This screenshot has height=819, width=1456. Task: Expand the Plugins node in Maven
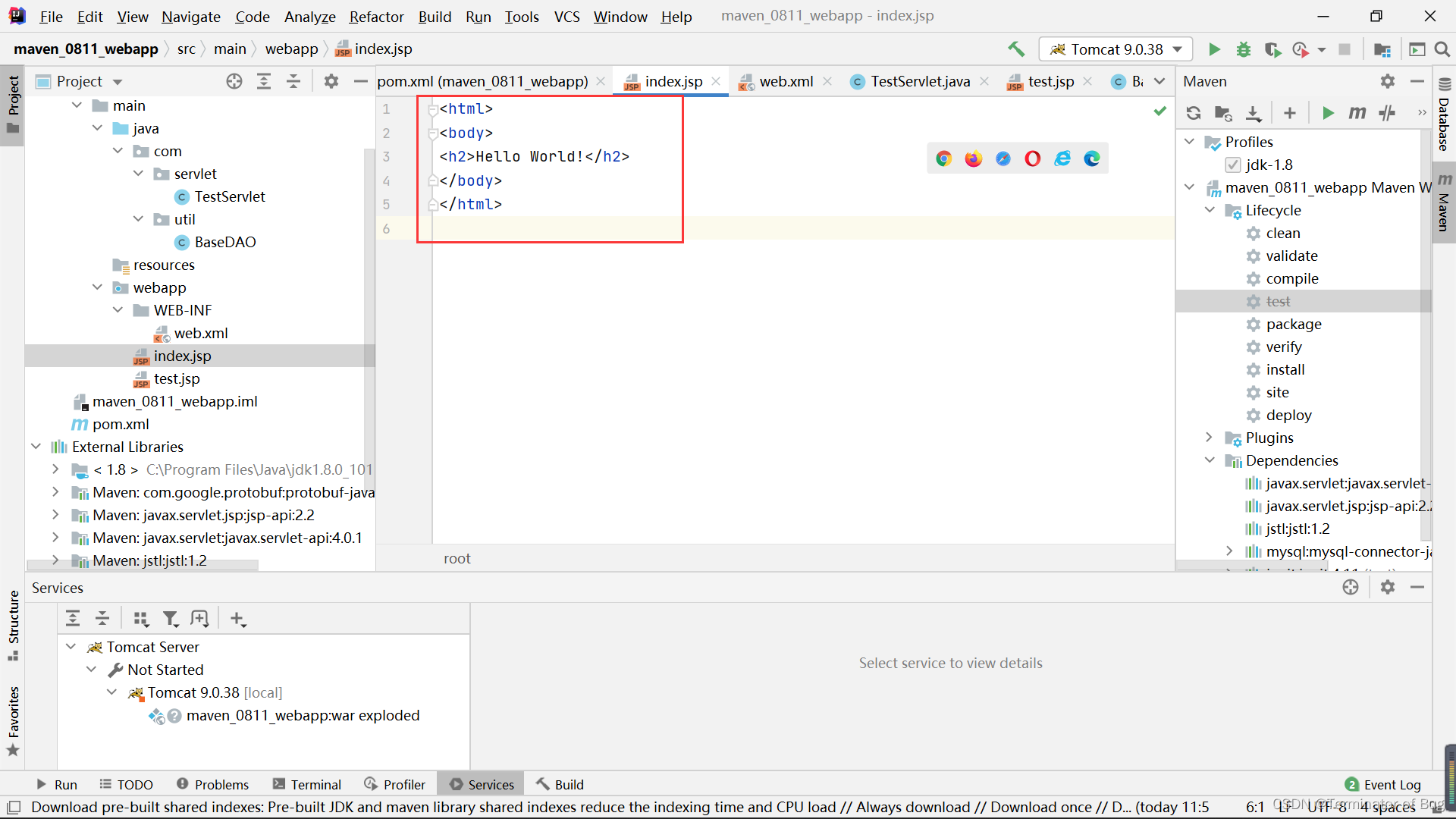click(1210, 438)
